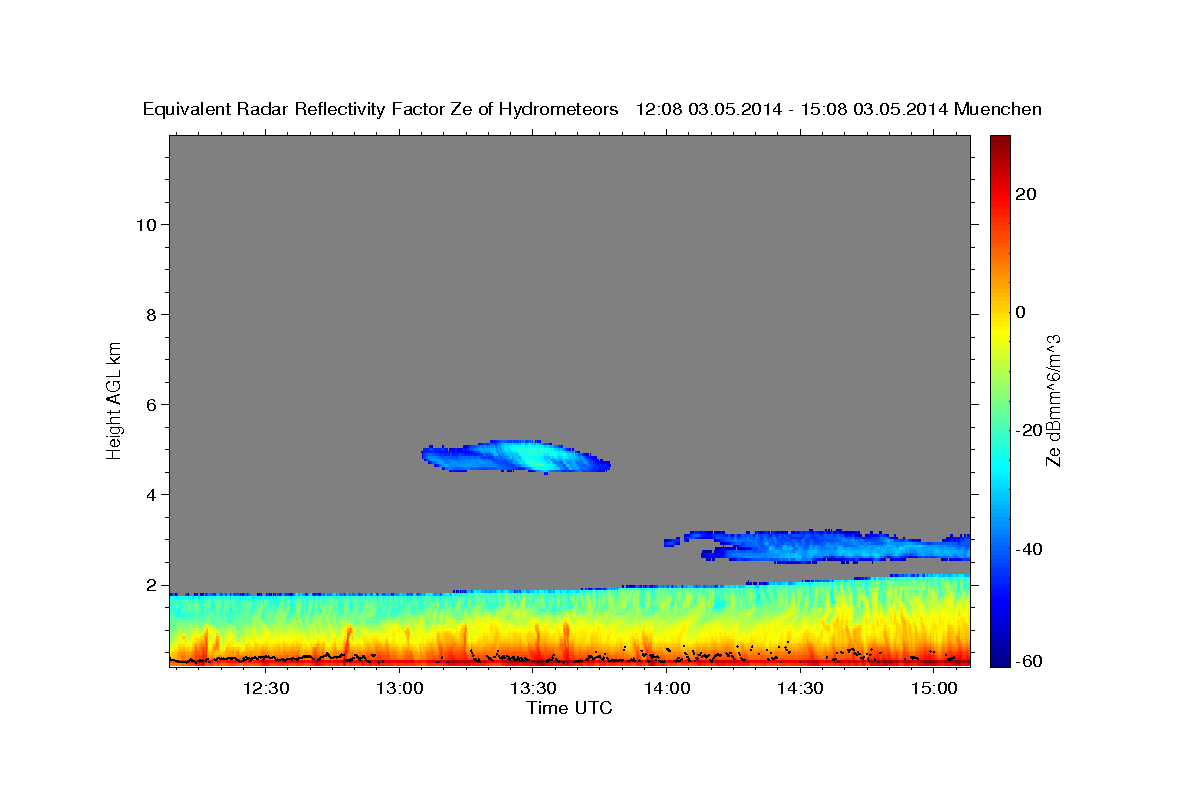Click the height tick label '8'
Image resolution: width=1200 pixels, height=800 pixels.
(x=153, y=315)
